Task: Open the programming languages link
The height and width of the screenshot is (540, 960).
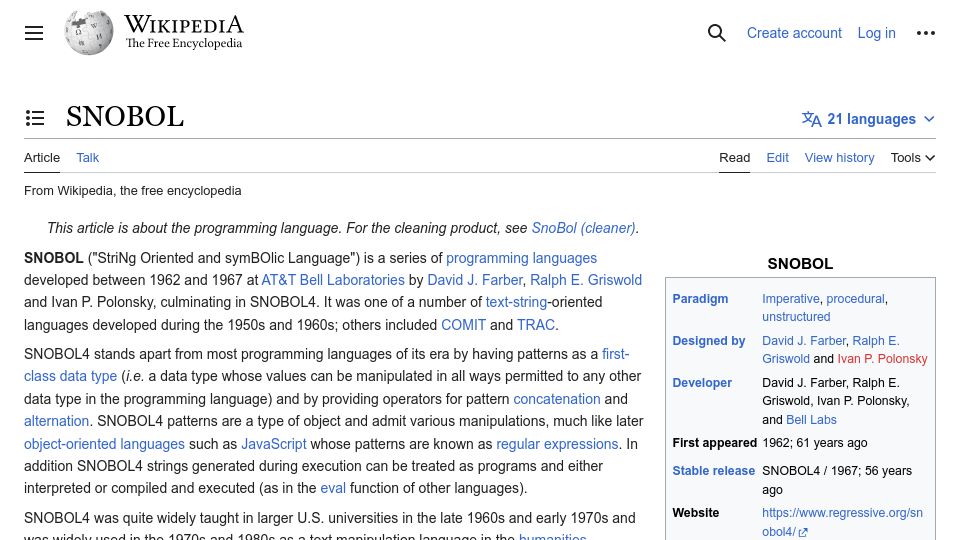Action: click(521, 258)
